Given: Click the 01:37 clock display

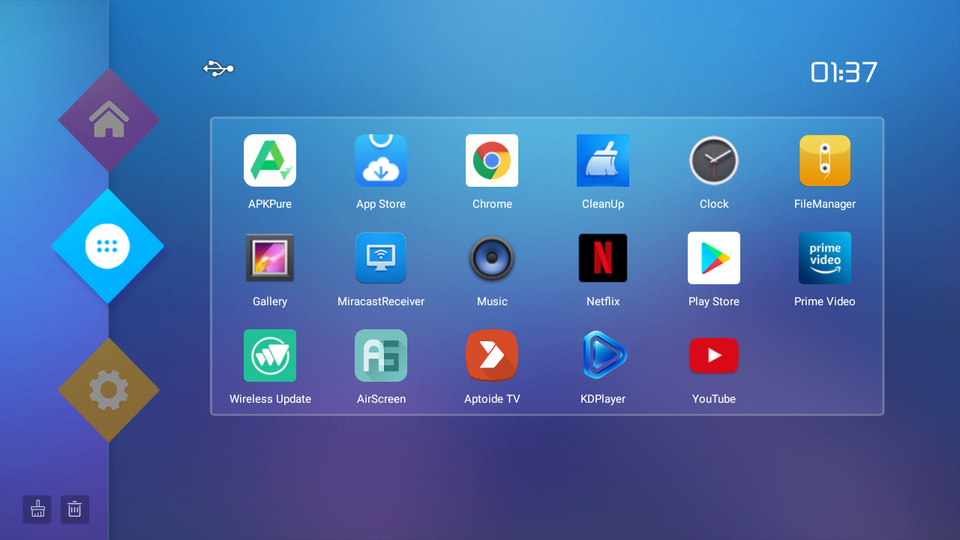Looking at the screenshot, I should point(844,72).
